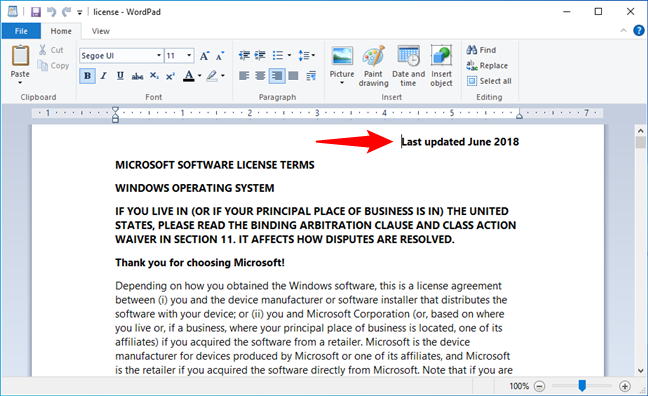
Task: Click the 'Last updated June 2018' text
Action: [x=460, y=142]
